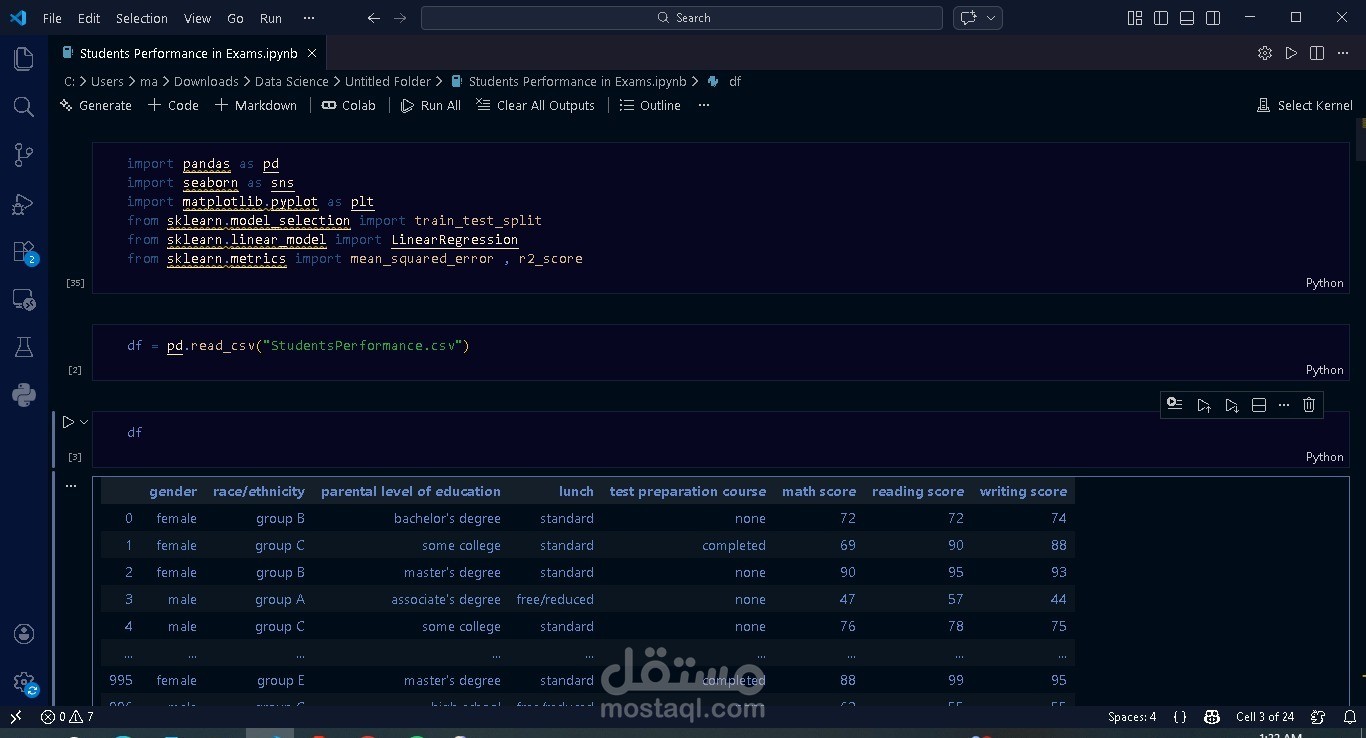Click Select Kernel
Image resolution: width=1366 pixels, height=738 pixels.
pyautogui.click(x=1305, y=105)
